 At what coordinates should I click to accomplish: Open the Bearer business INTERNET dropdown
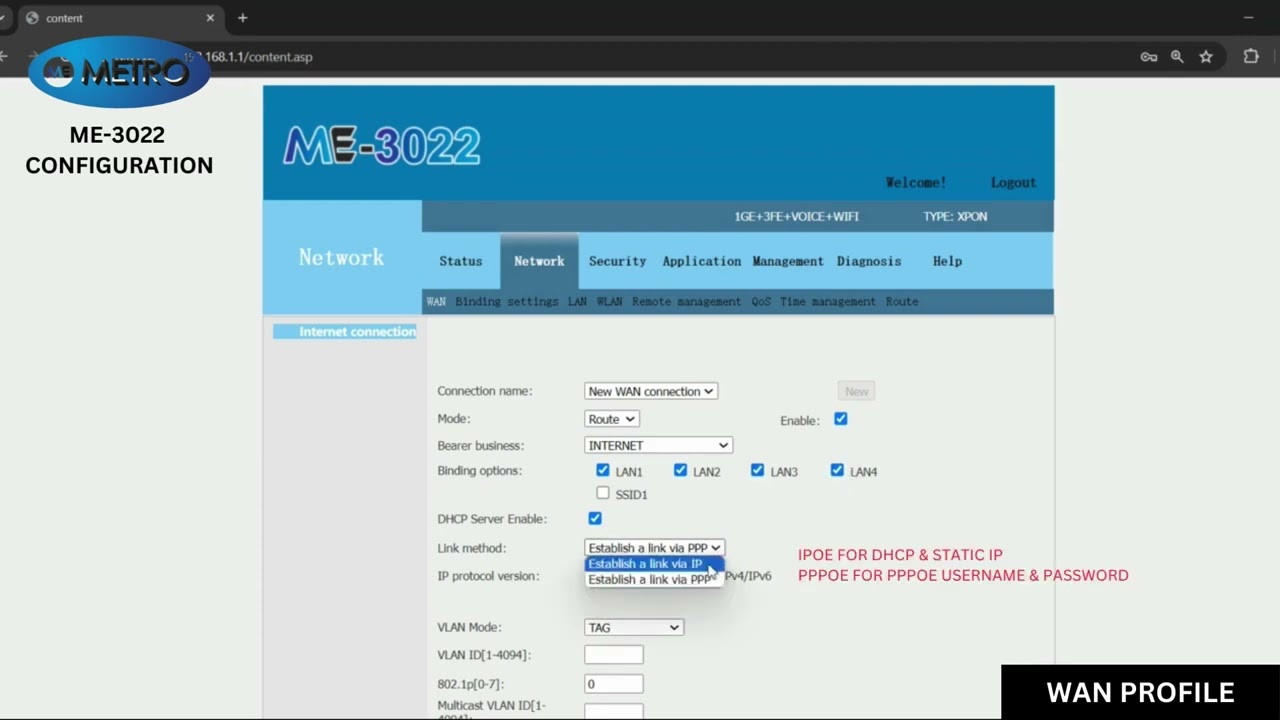coord(658,445)
